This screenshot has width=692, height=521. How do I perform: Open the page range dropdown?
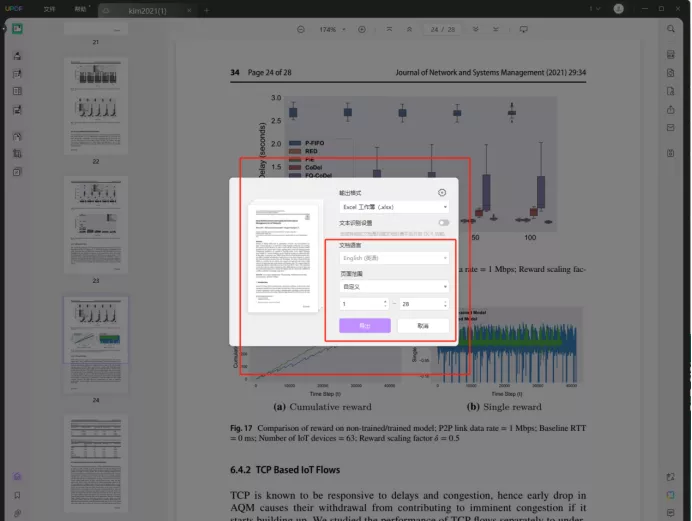coord(394,287)
